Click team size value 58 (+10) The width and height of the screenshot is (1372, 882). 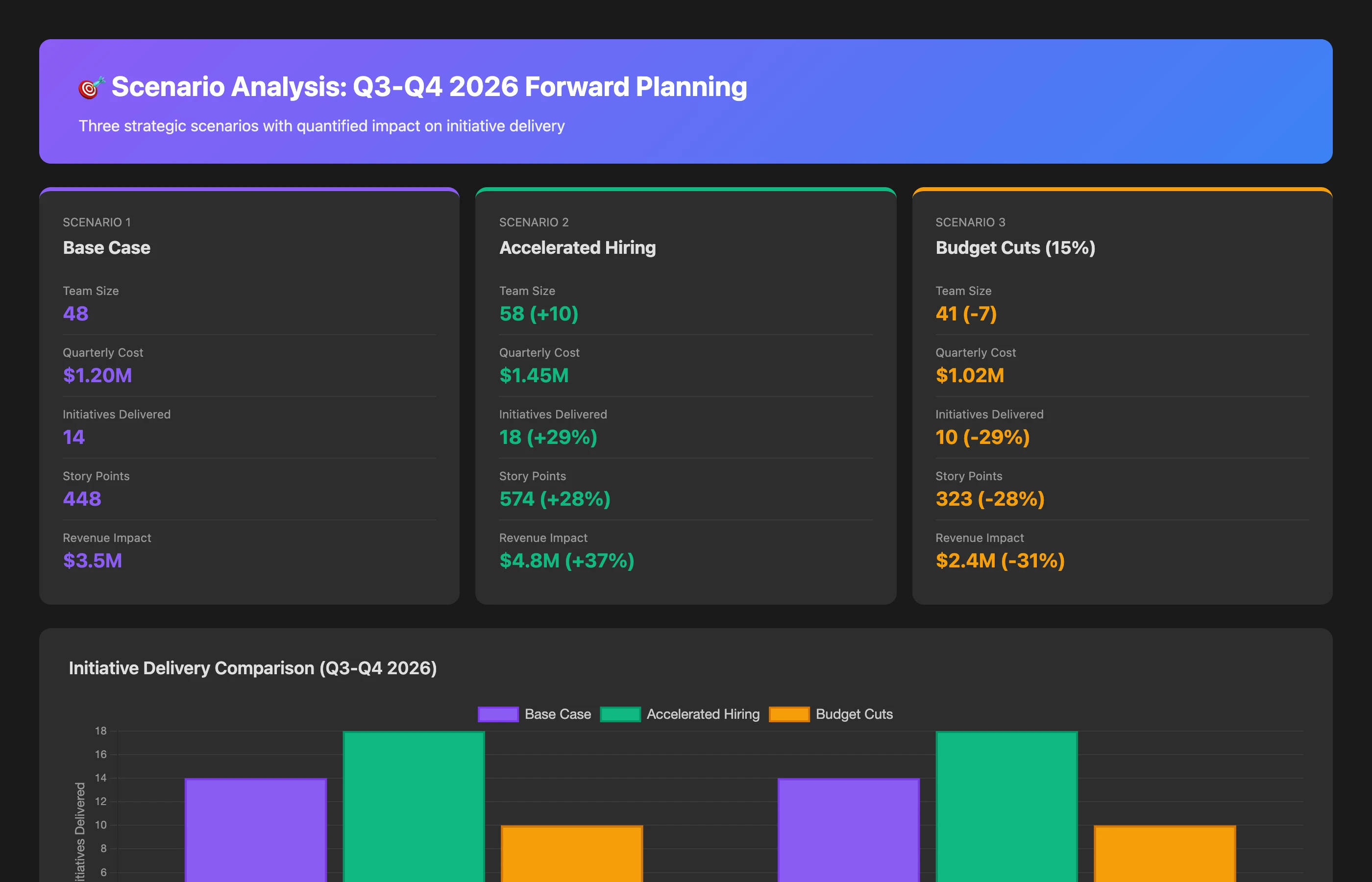pos(539,313)
